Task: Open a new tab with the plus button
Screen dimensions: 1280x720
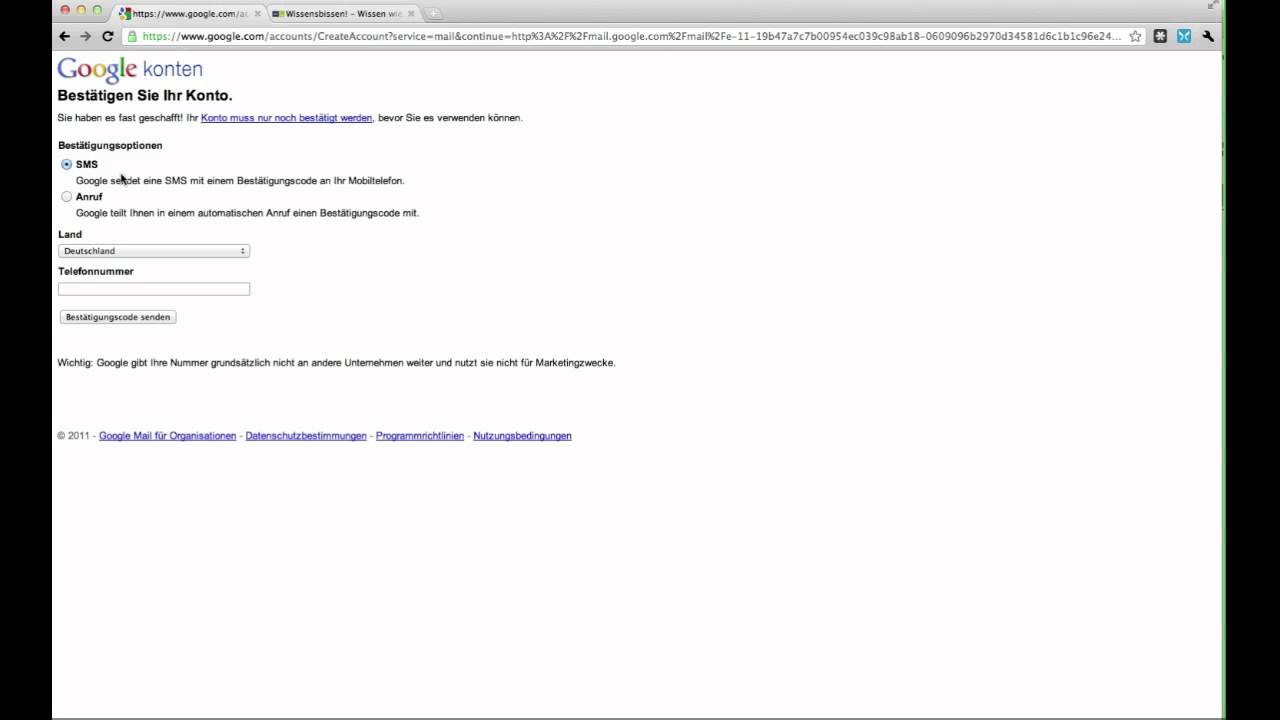Action: point(433,14)
